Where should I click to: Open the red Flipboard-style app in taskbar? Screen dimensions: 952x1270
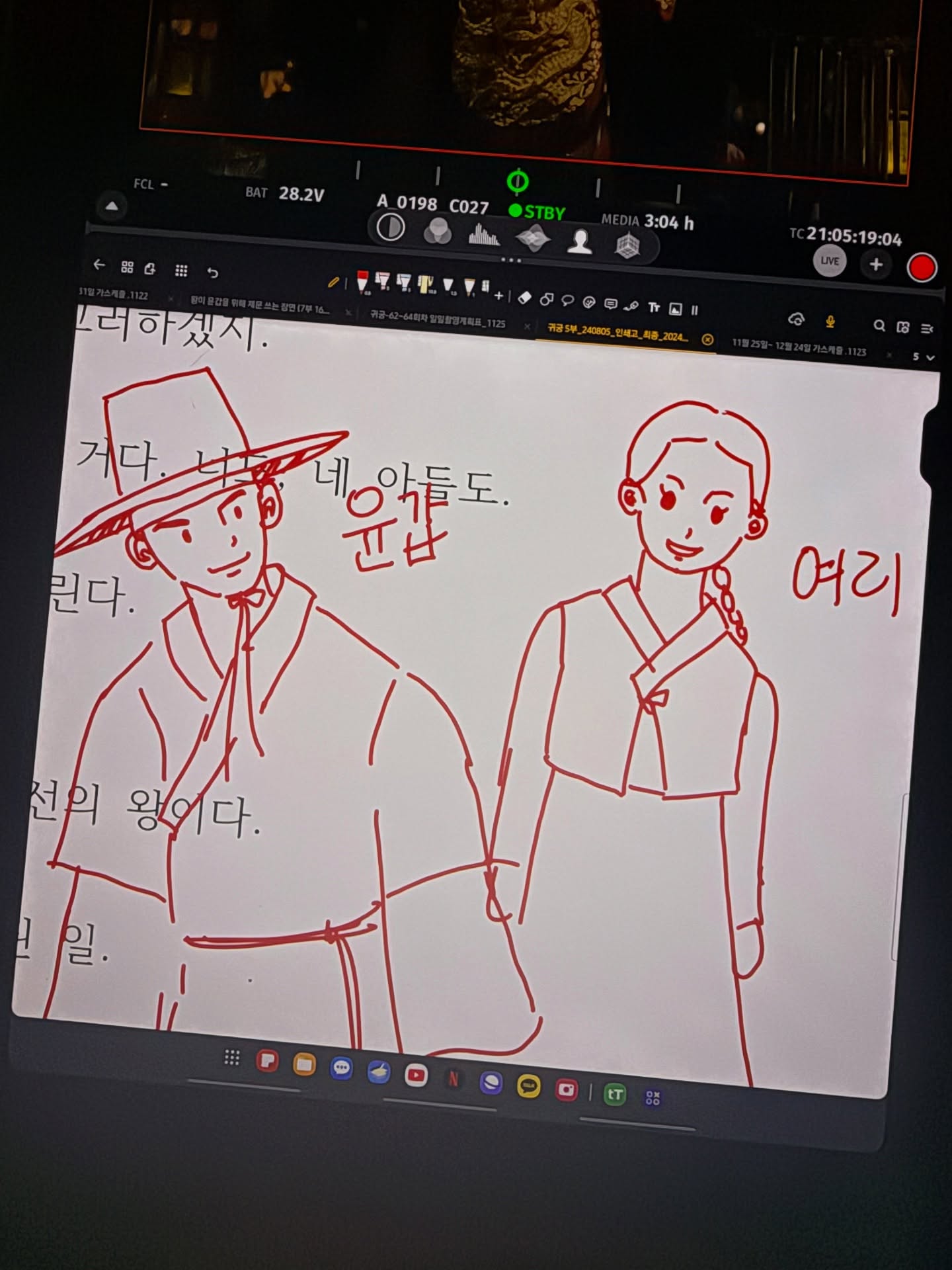pos(268,1060)
